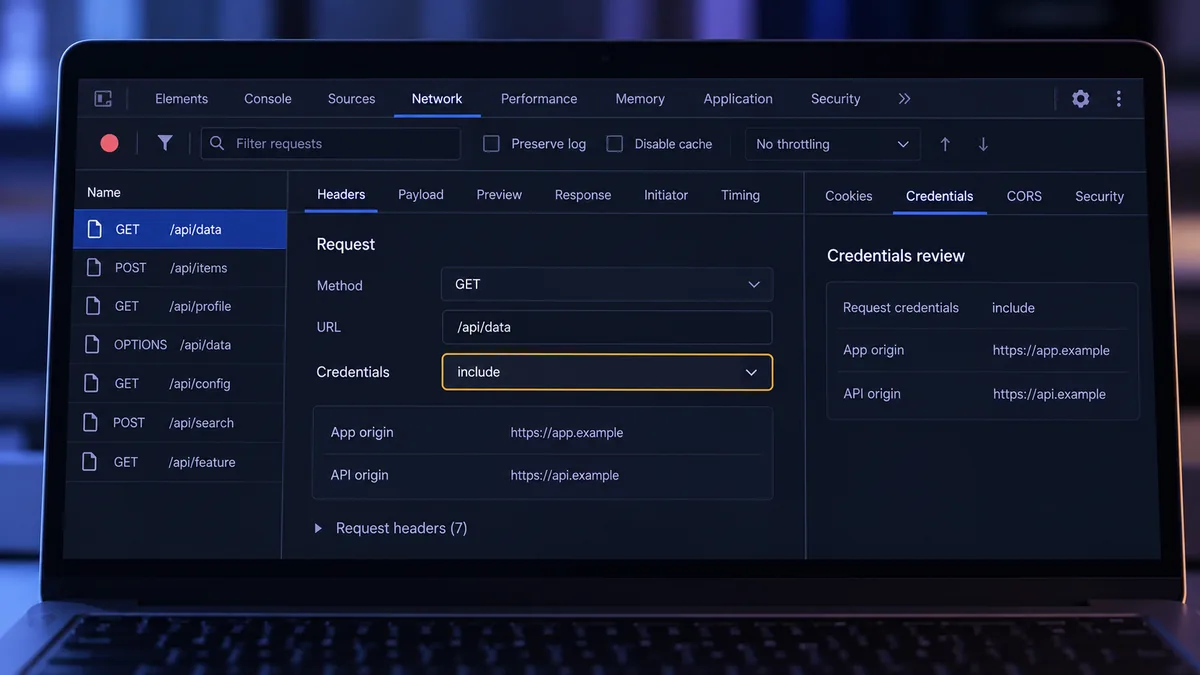Switch to the CORS tab
The width and height of the screenshot is (1200, 675).
1024,196
